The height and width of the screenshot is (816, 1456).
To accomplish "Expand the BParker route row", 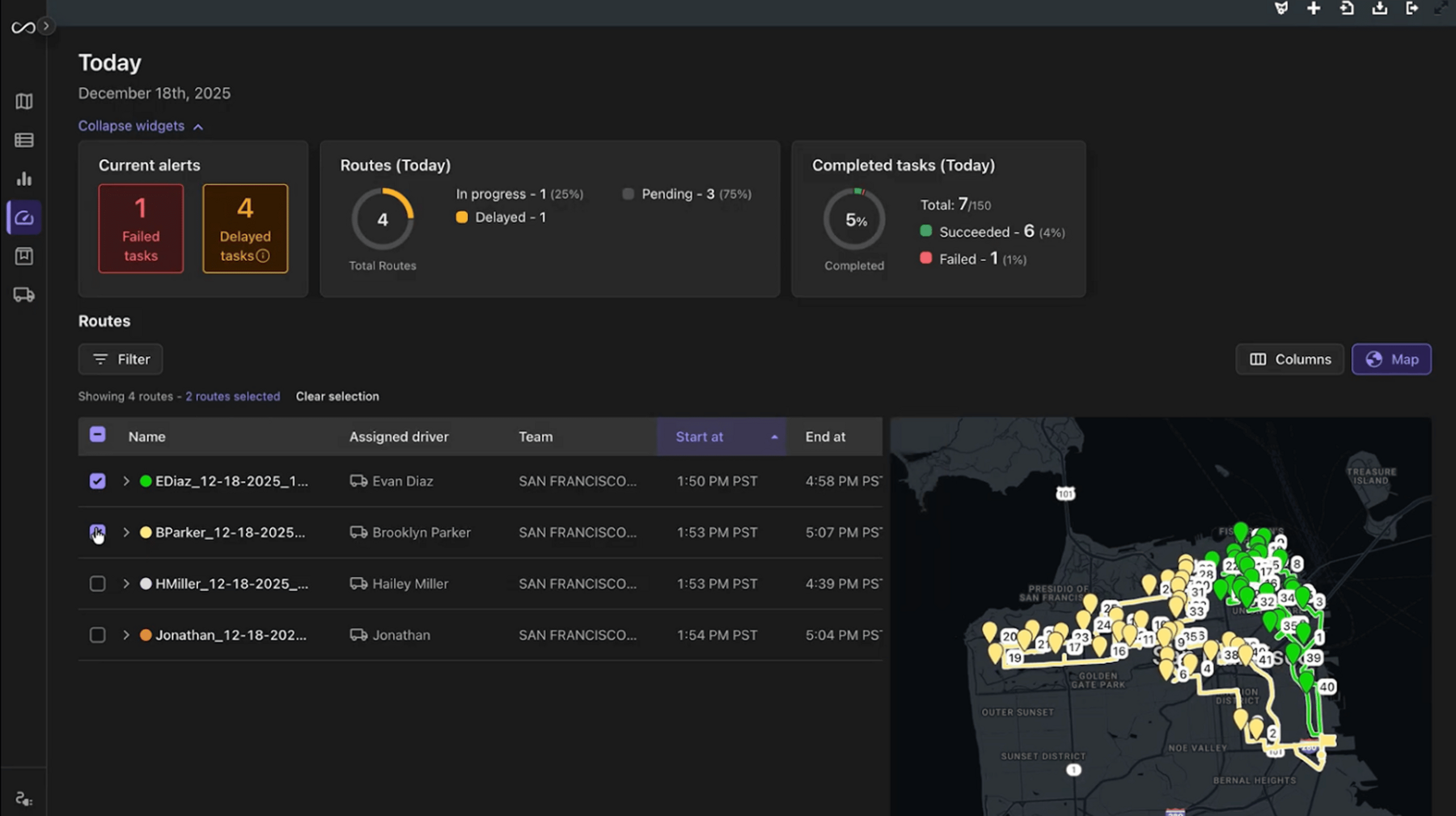I will 125,532.
